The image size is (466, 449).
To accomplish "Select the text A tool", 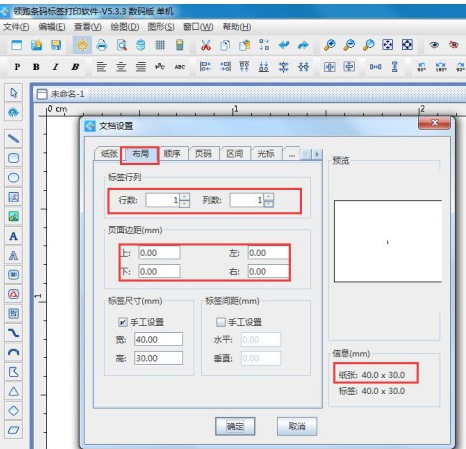I will coord(13,236).
